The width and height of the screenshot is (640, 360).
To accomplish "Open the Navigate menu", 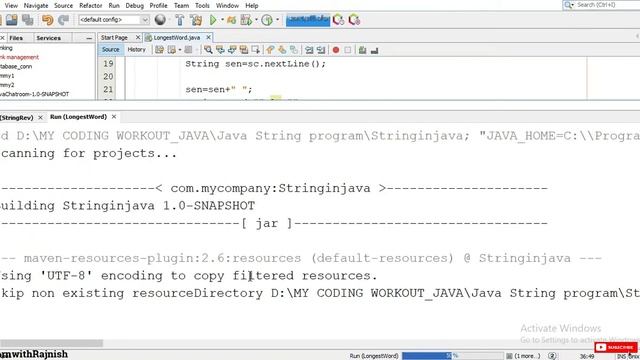I will [x=36, y=6].
